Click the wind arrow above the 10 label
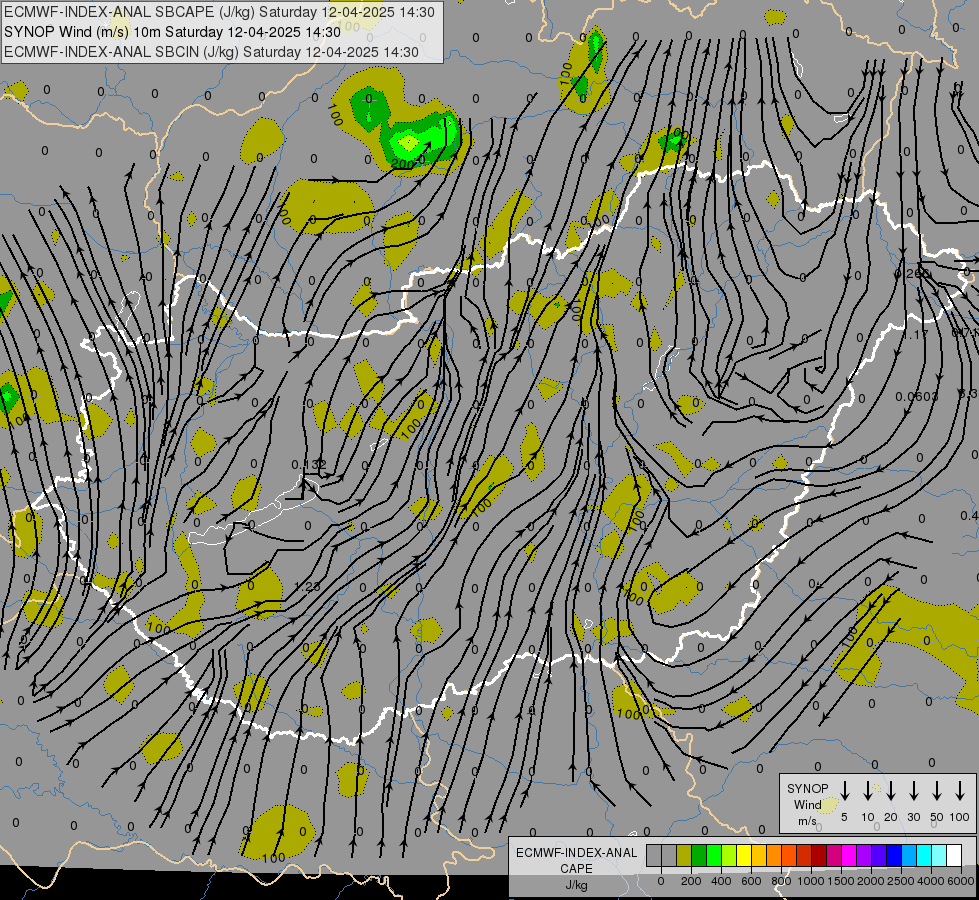Image resolution: width=979 pixels, height=900 pixels. [x=867, y=790]
